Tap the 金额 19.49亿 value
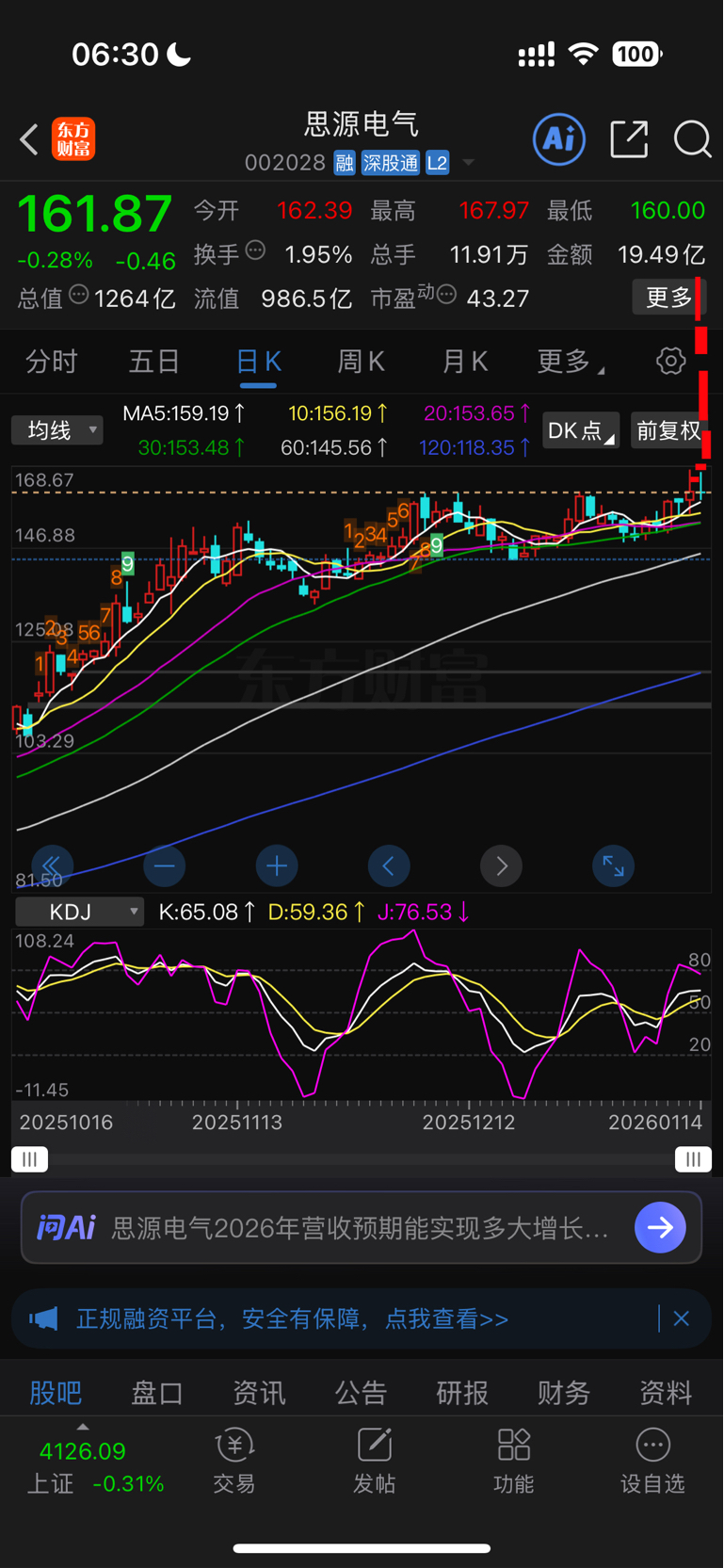This screenshot has height=1568, width=724. coord(661,254)
